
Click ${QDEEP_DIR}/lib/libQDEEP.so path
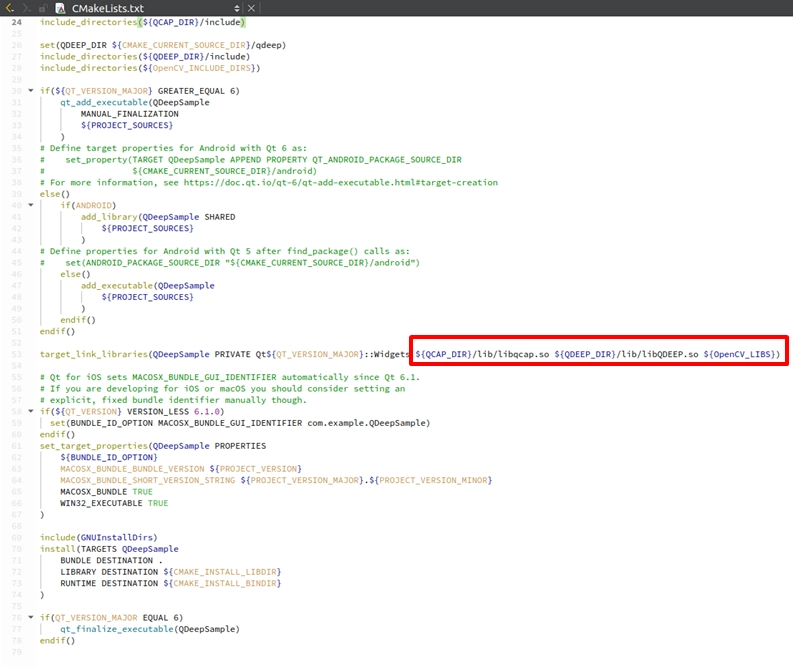coord(626,354)
